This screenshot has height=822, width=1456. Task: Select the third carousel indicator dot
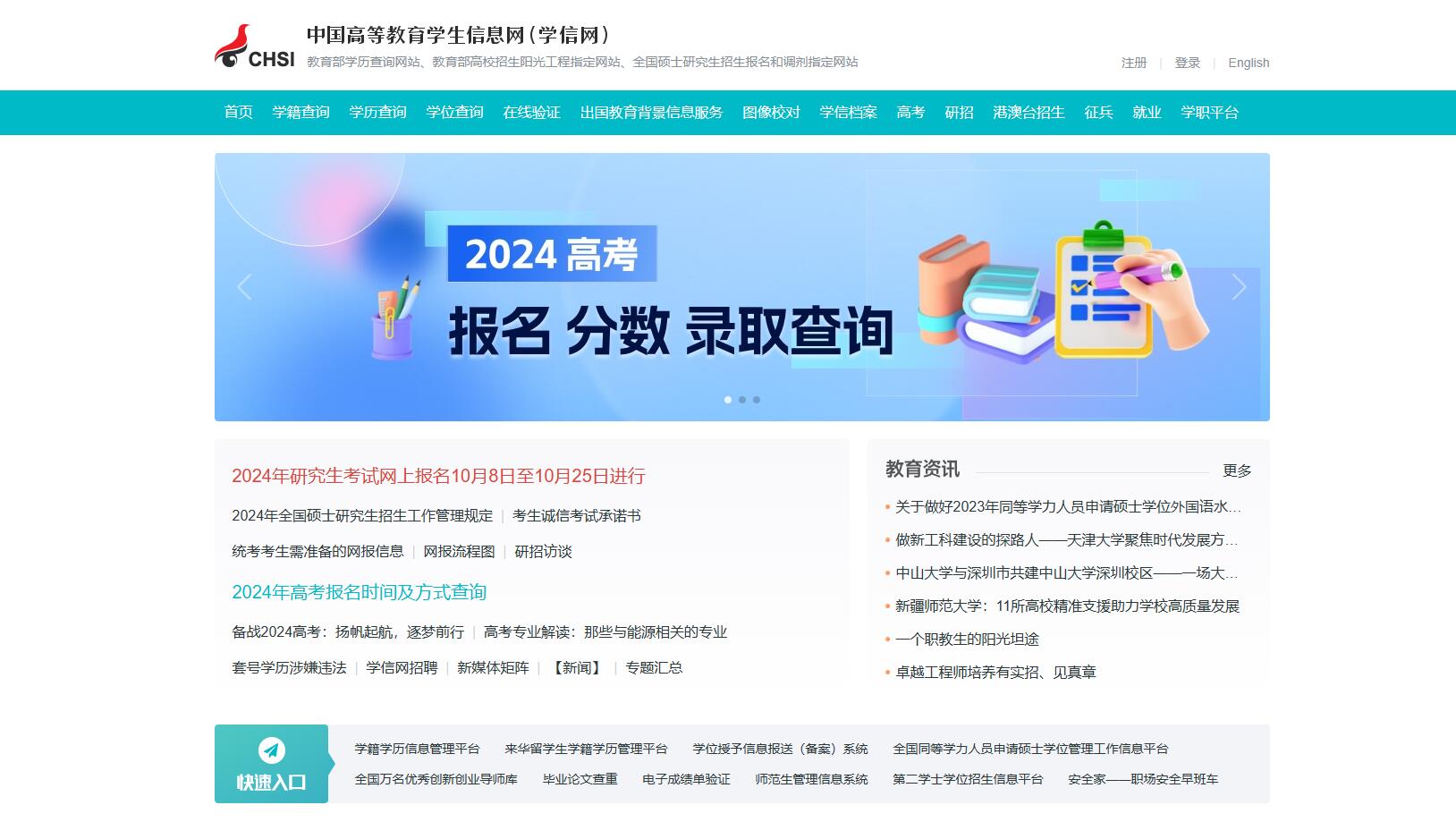[x=757, y=400]
